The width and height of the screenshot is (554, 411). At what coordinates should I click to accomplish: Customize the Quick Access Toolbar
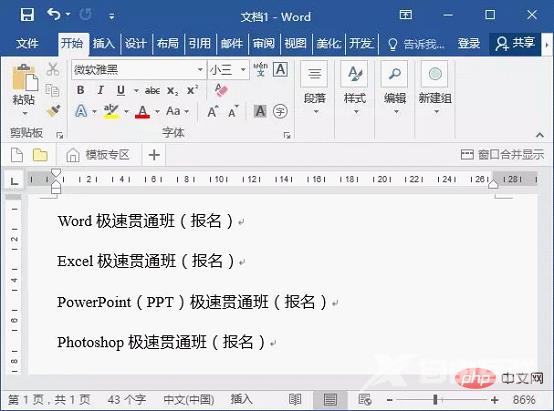(x=112, y=16)
